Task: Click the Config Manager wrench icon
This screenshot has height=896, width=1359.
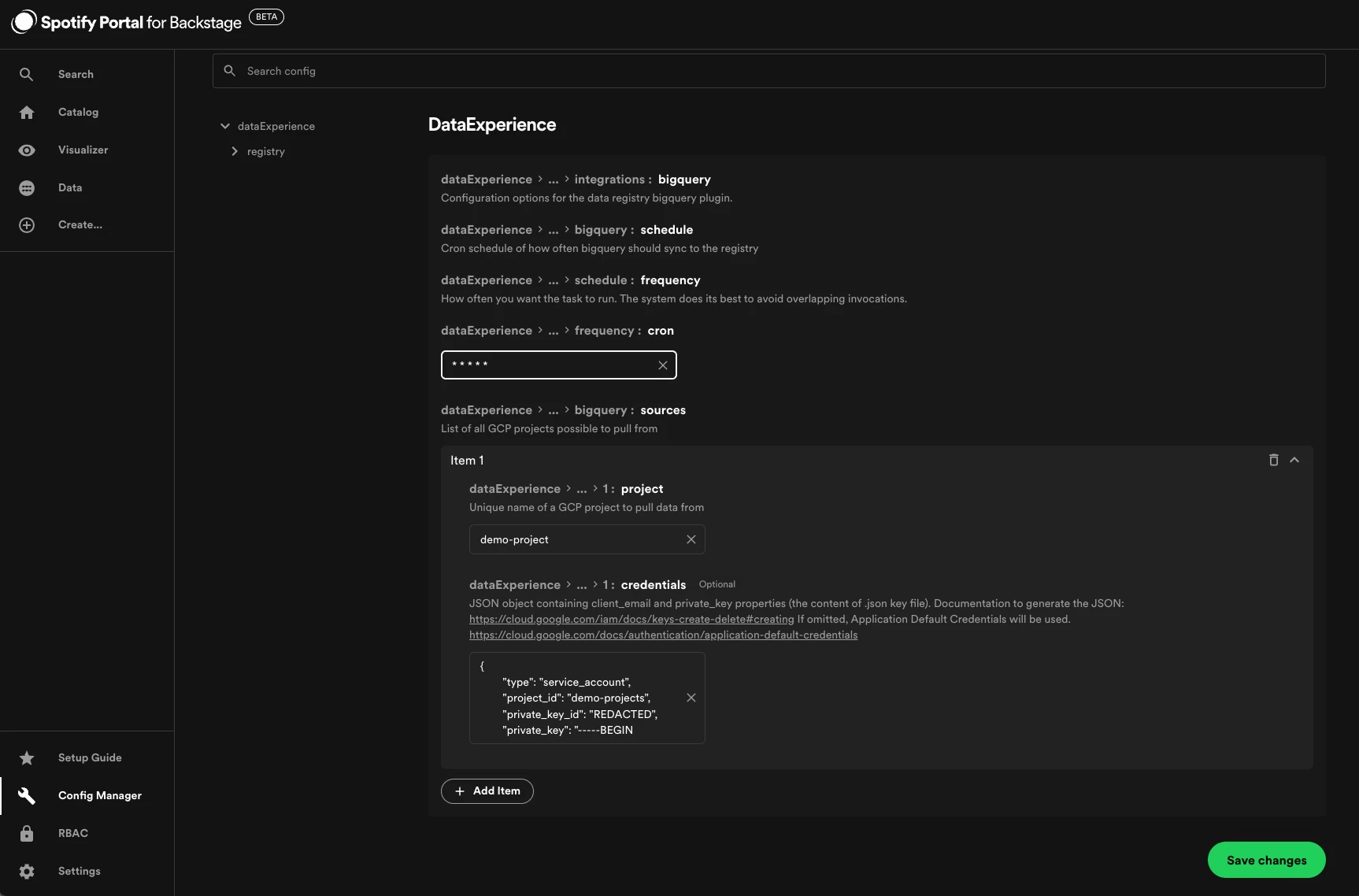Action: (27, 795)
